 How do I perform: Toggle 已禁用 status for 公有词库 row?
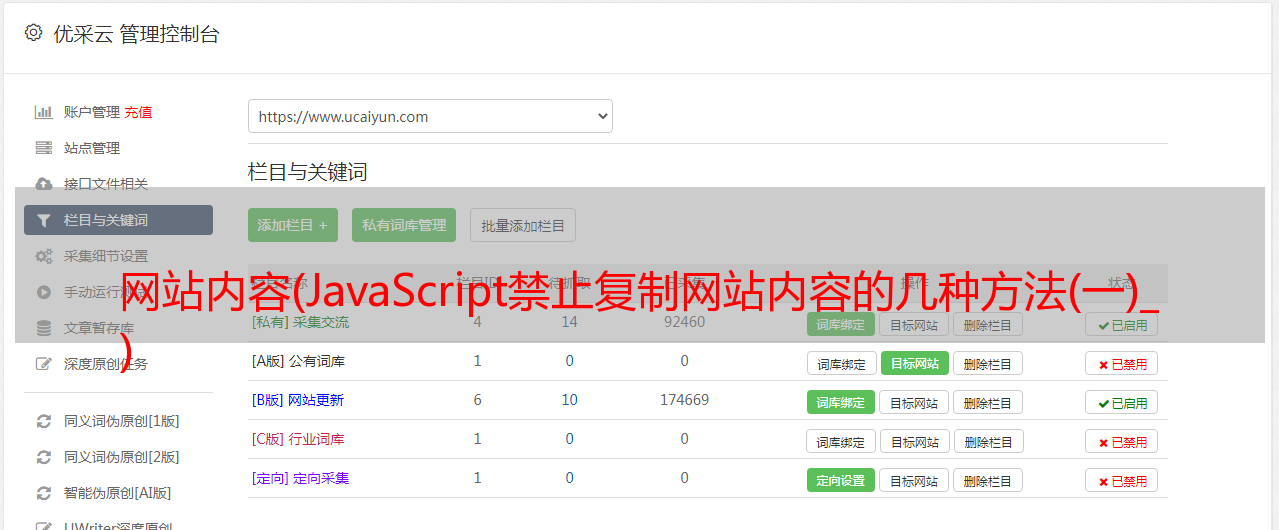[x=1121, y=364]
